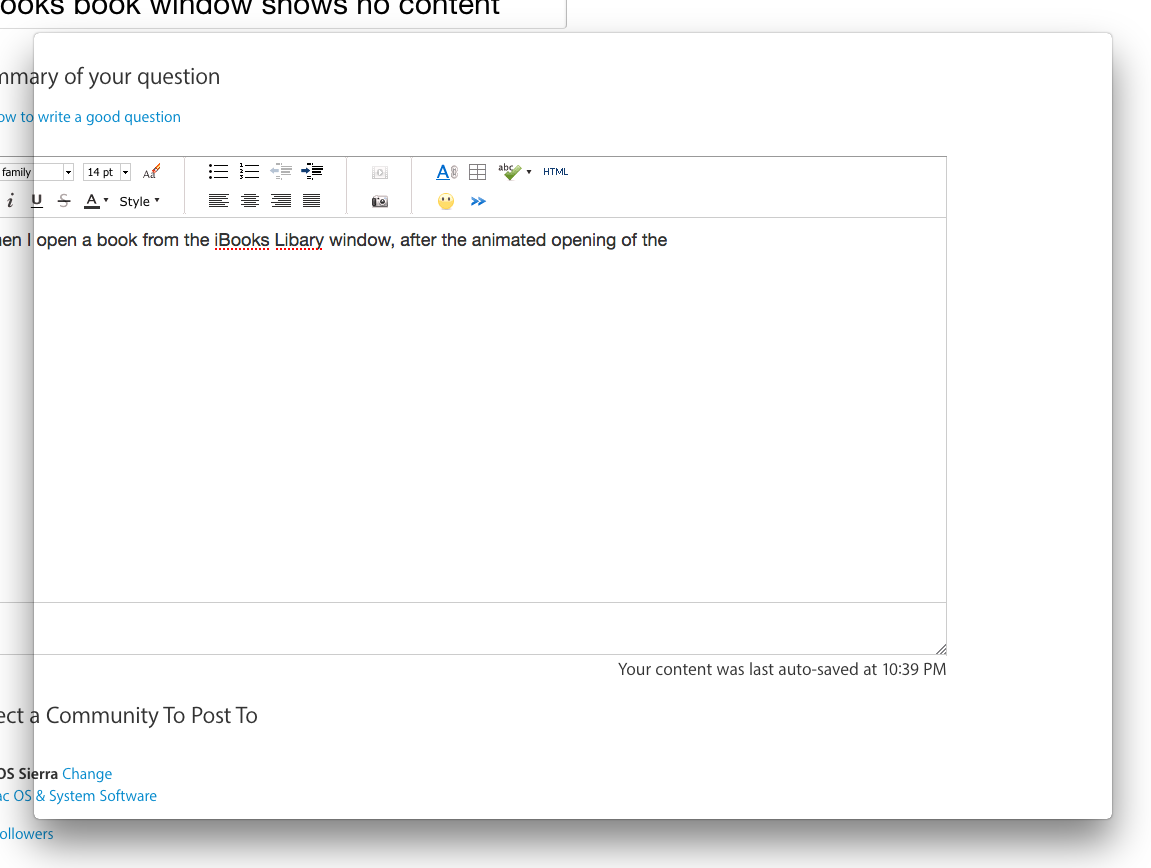Insert a bulleted list
Screen dimensions: 1151x868
(x=218, y=172)
